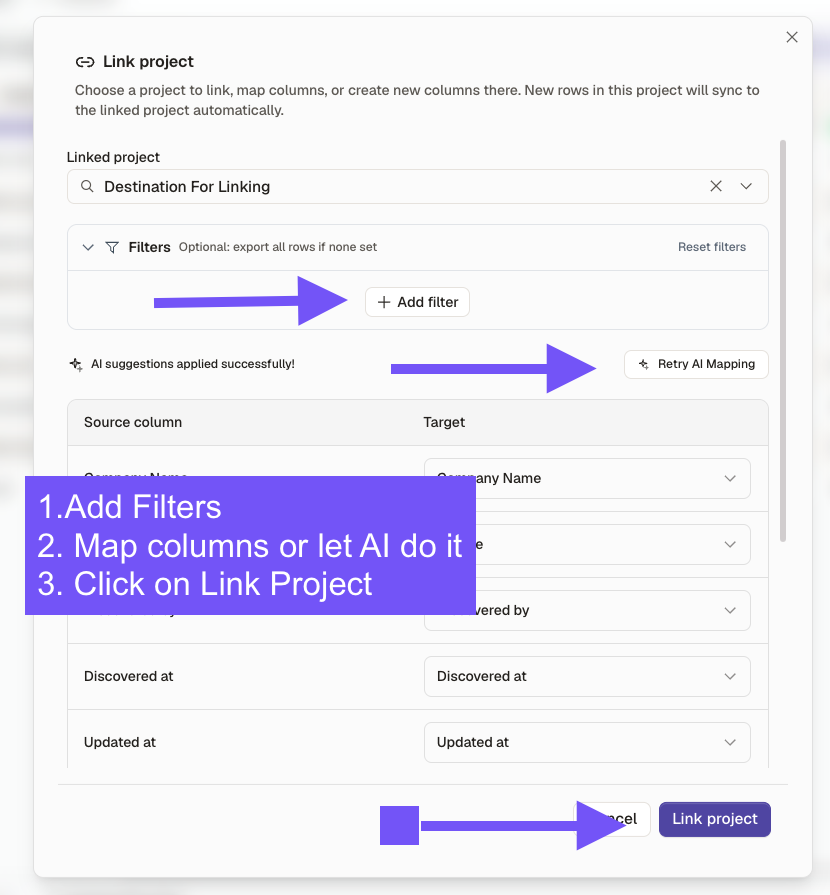Reset filters

tap(711, 247)
